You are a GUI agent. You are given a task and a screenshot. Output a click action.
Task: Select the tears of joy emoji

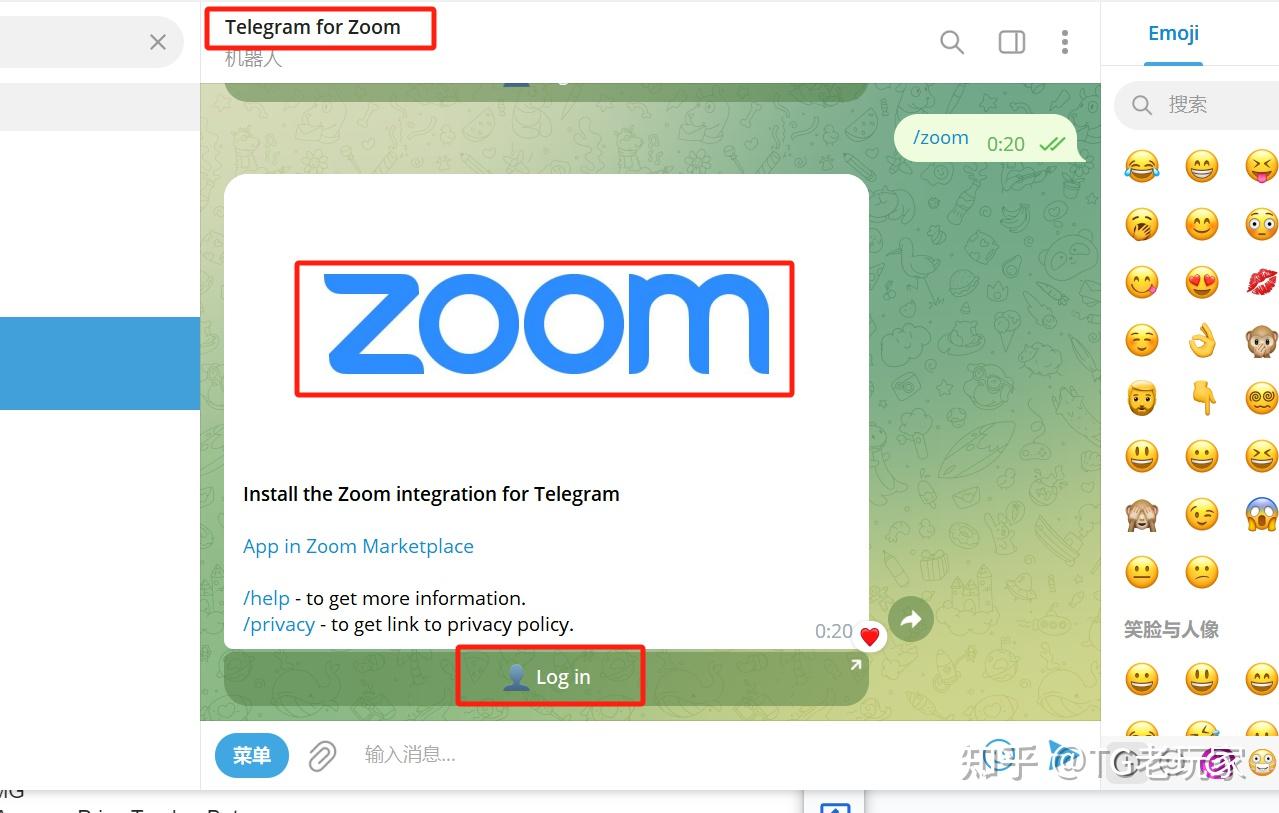coord(1142,166)
